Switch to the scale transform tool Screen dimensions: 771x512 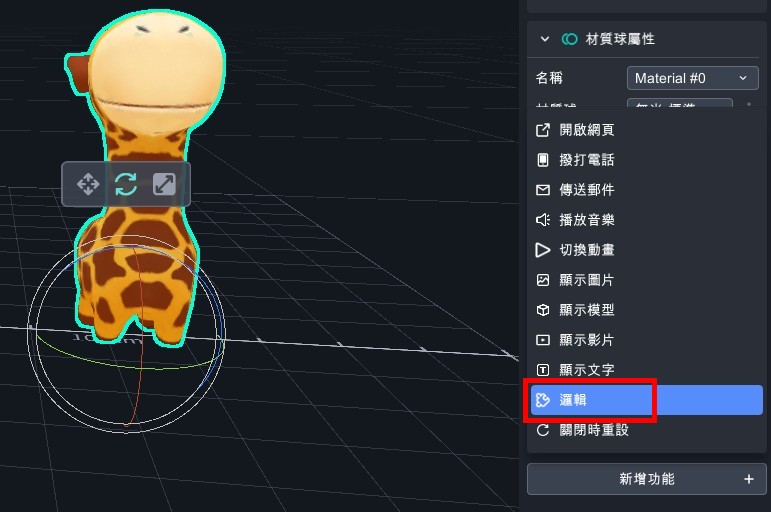tap(164, 184)
